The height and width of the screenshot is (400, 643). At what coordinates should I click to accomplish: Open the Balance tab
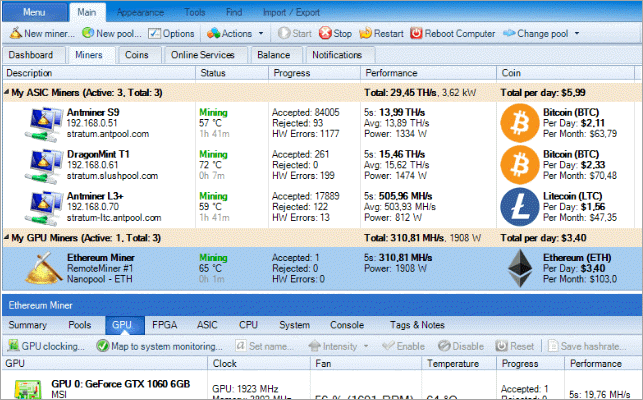[x=274, y=55]
